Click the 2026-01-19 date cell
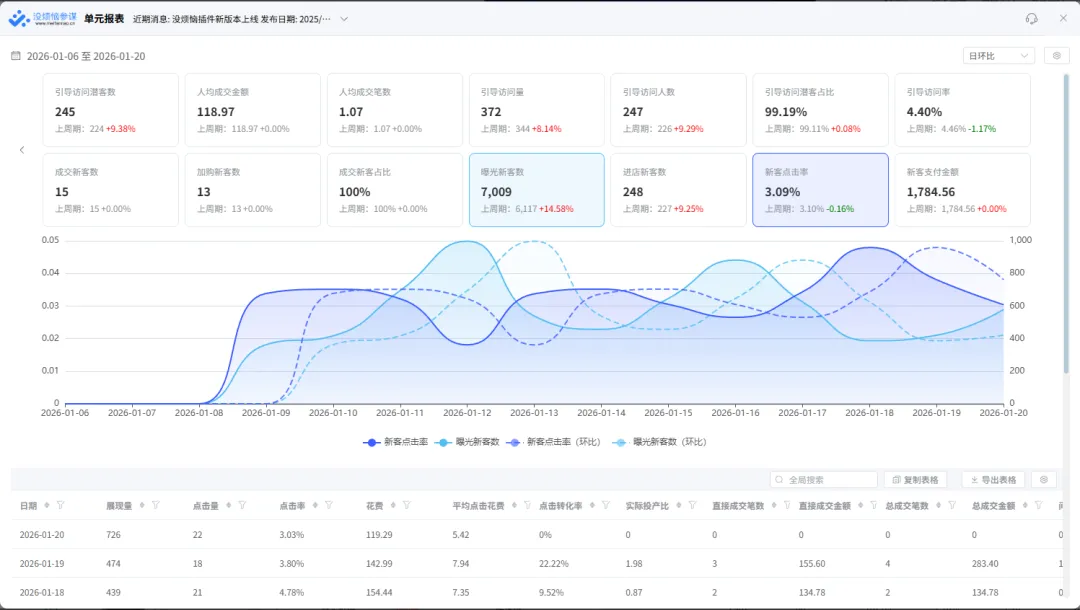The width and height of the screenshot is (1080, 610). pyautogui.click(x=42, y=563)
